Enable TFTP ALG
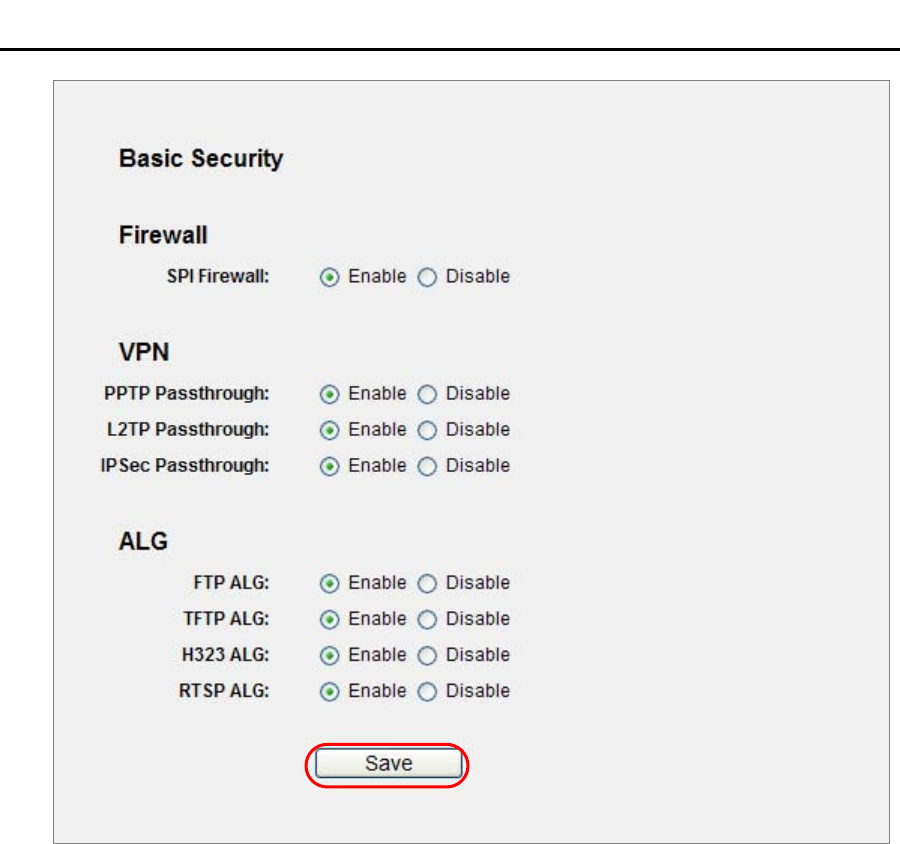Image resolution: width=900 pixels, height=844 pixels. click(329, 620)
